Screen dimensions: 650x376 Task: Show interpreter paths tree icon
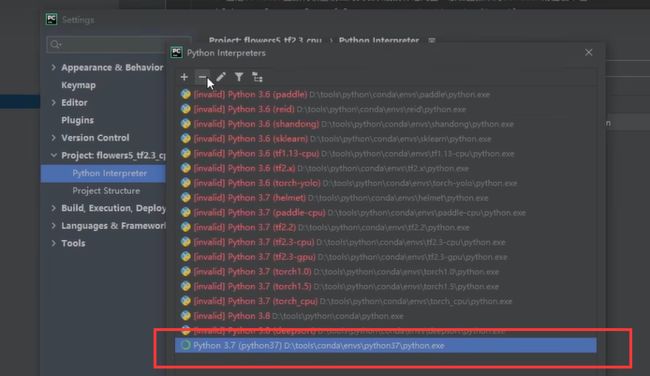[x=257, y=77]
